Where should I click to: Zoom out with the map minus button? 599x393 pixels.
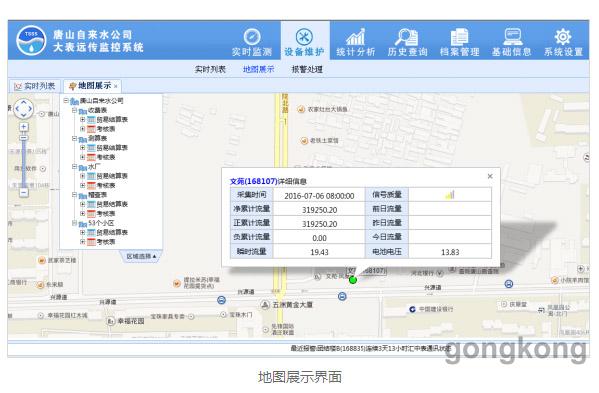pyautogui.click(x=24, y=193)
